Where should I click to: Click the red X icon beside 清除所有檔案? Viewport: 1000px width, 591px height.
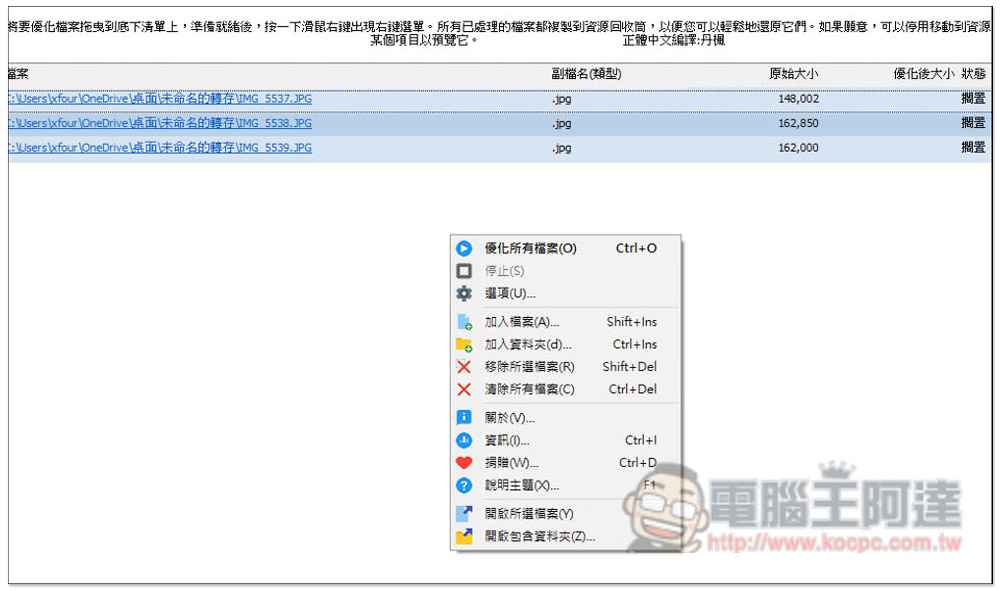tap(464, 390)
